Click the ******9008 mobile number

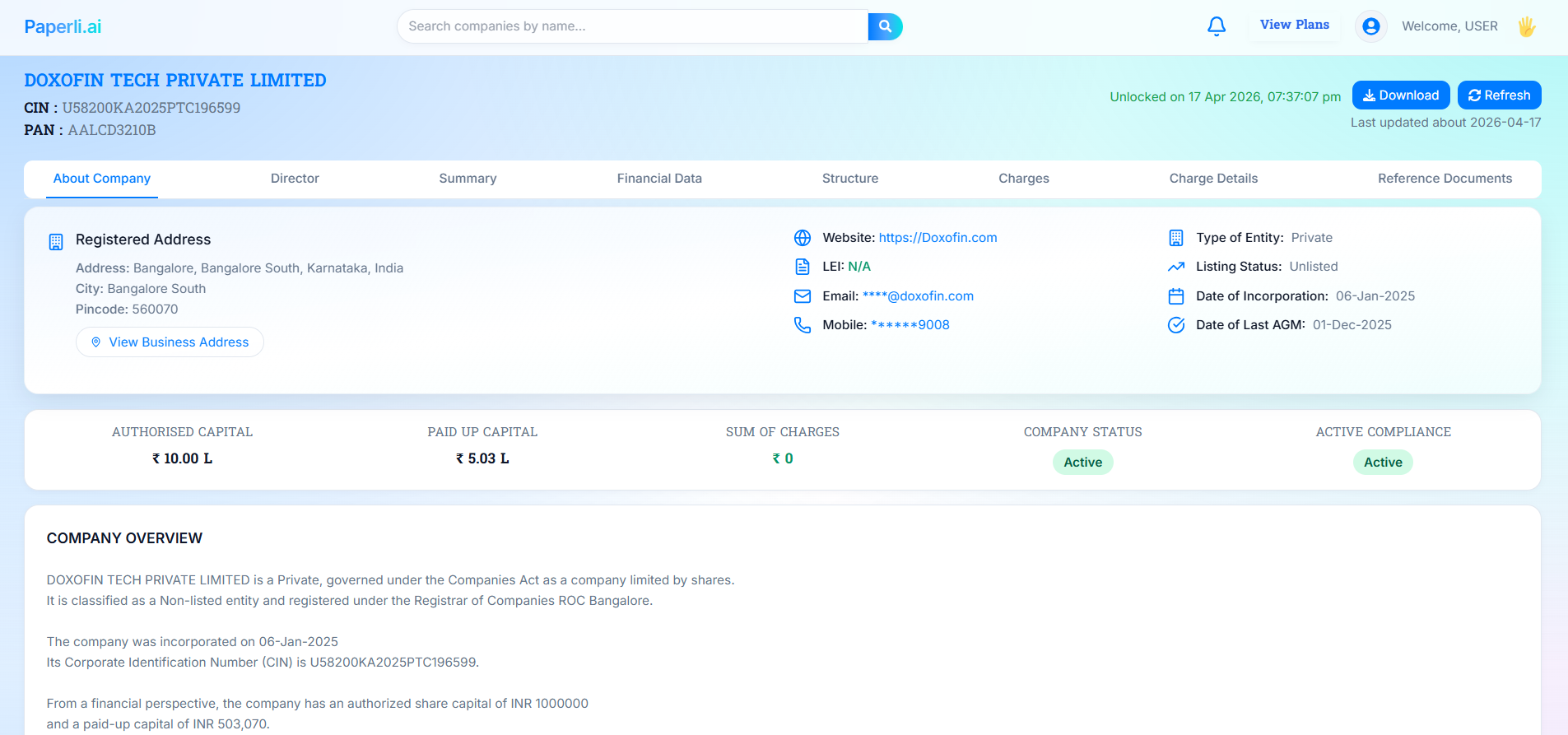click(910, 325)
